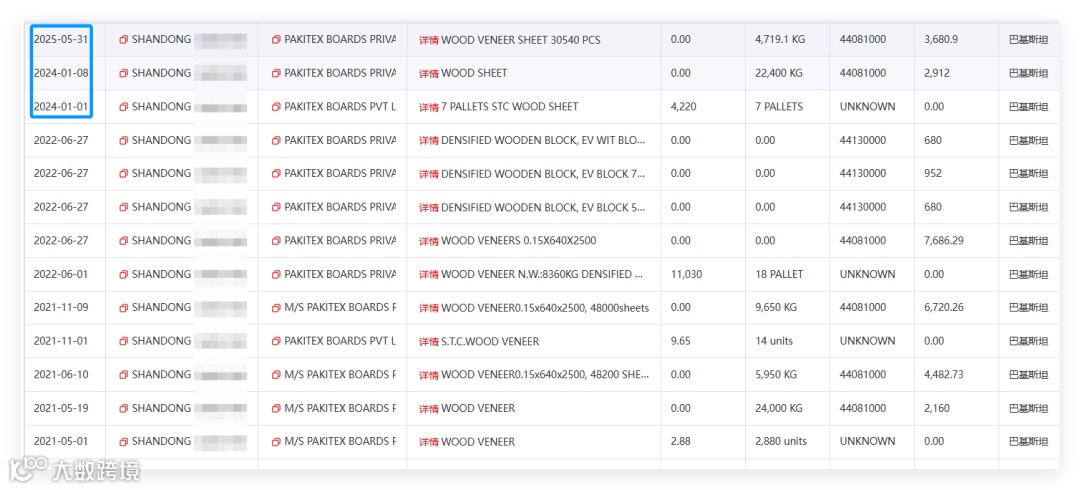This screenshot has height=490, width=1080.
Task: Copy SHANDONG supplier name in 2021-11-09 row
Action: [124, 307]
